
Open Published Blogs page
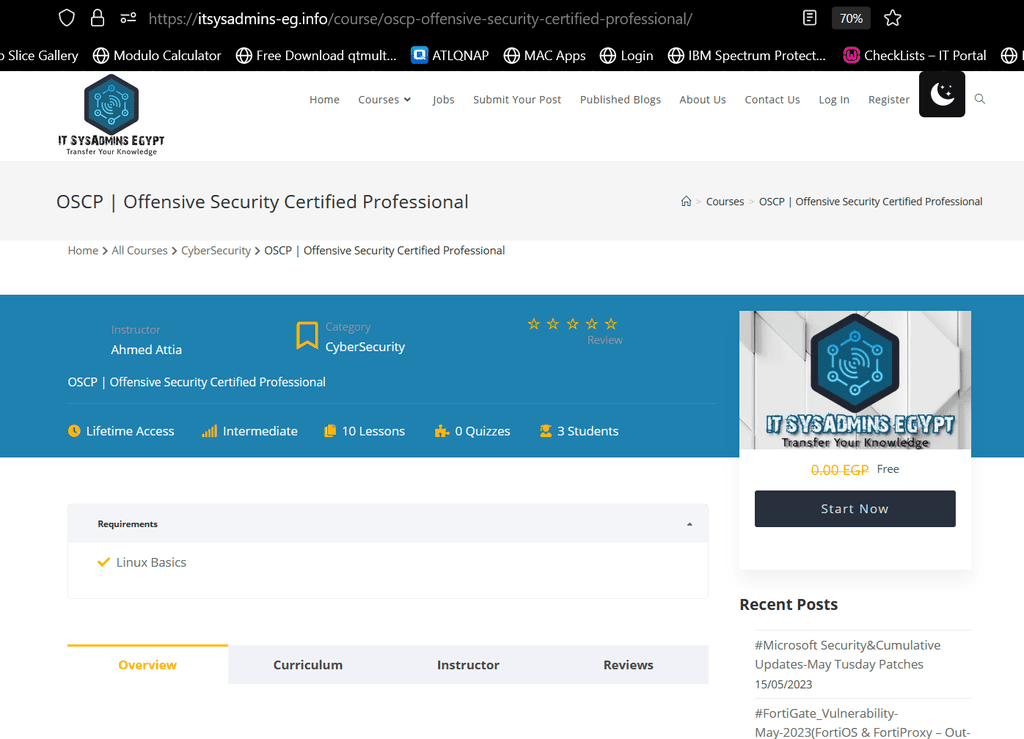pyautogui.click(x=620, y=99)
